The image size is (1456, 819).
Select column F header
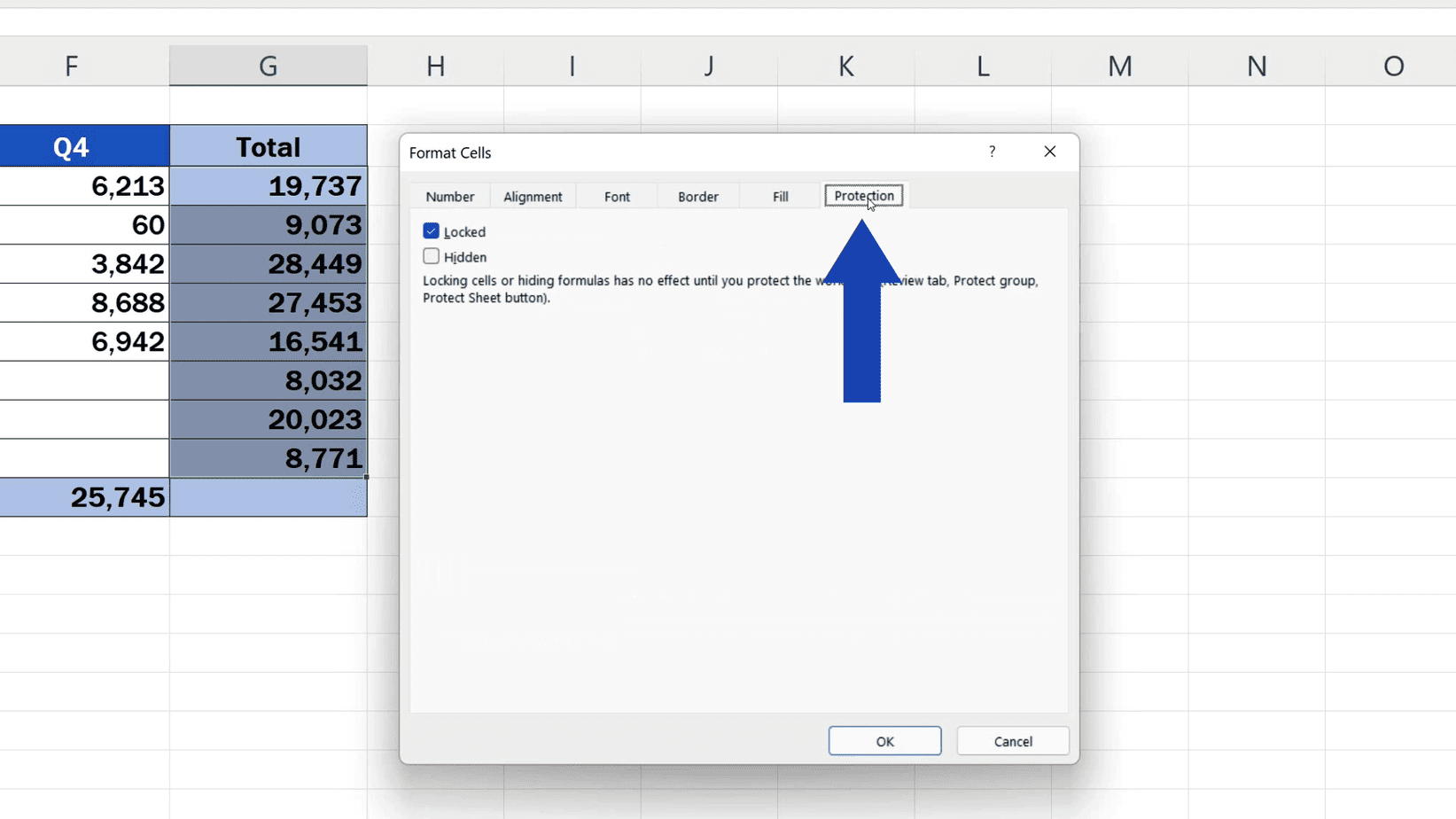point(71,65)
